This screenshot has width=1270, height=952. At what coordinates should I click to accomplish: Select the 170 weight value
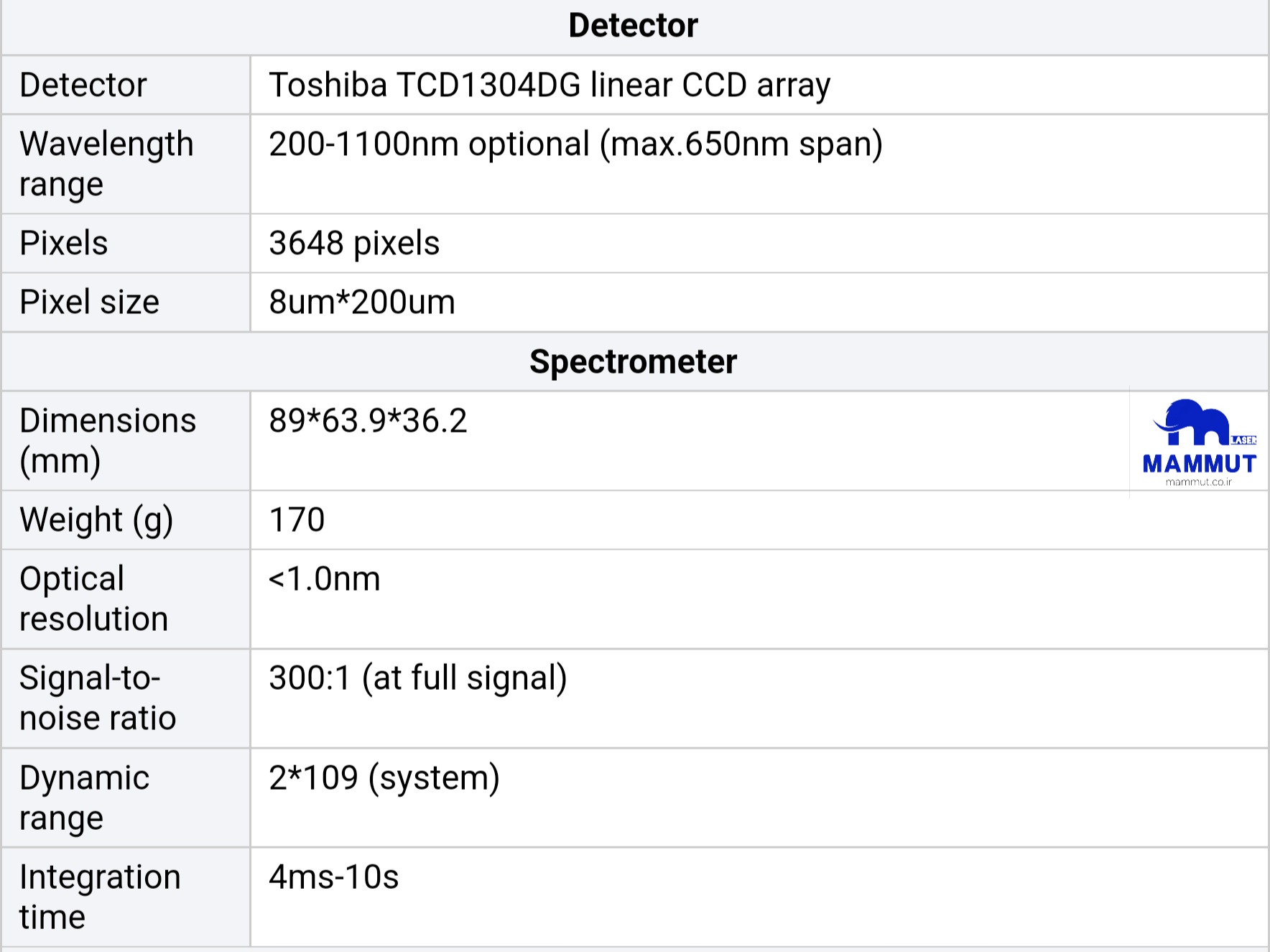pos(297,519)
